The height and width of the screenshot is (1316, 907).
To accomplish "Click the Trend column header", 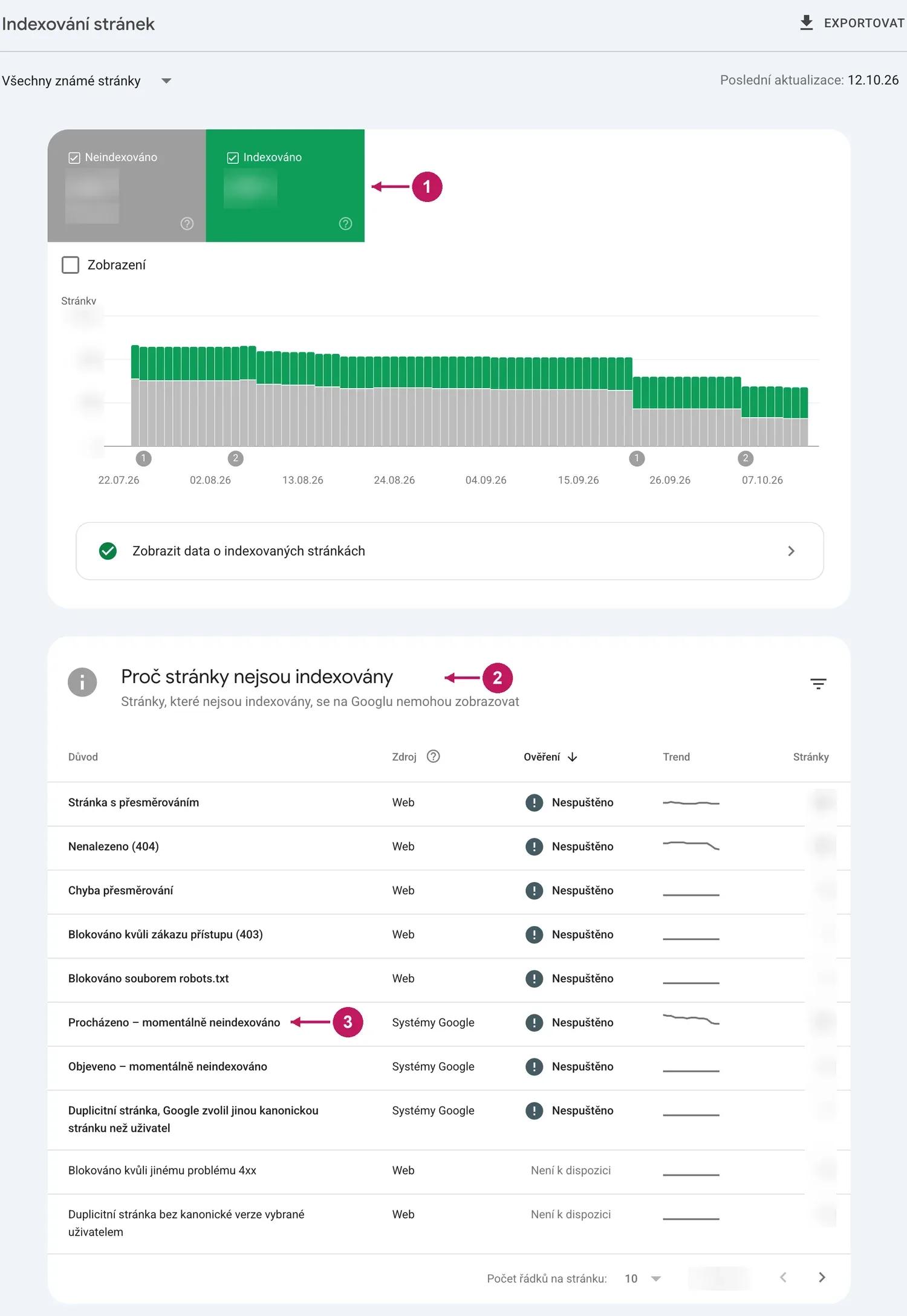I will point(676,757).
